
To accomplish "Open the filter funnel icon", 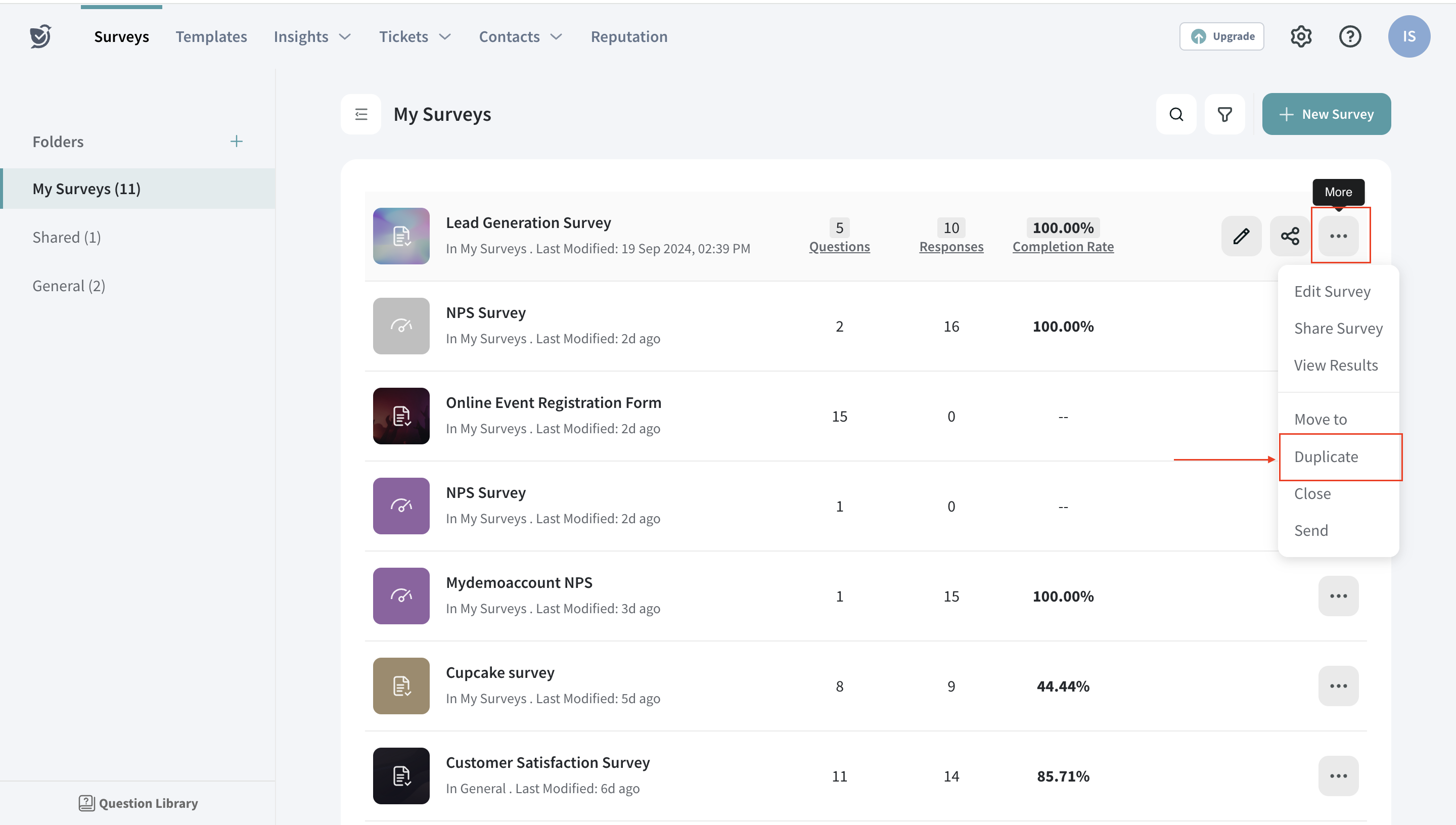I will [x=1224, y=114].
